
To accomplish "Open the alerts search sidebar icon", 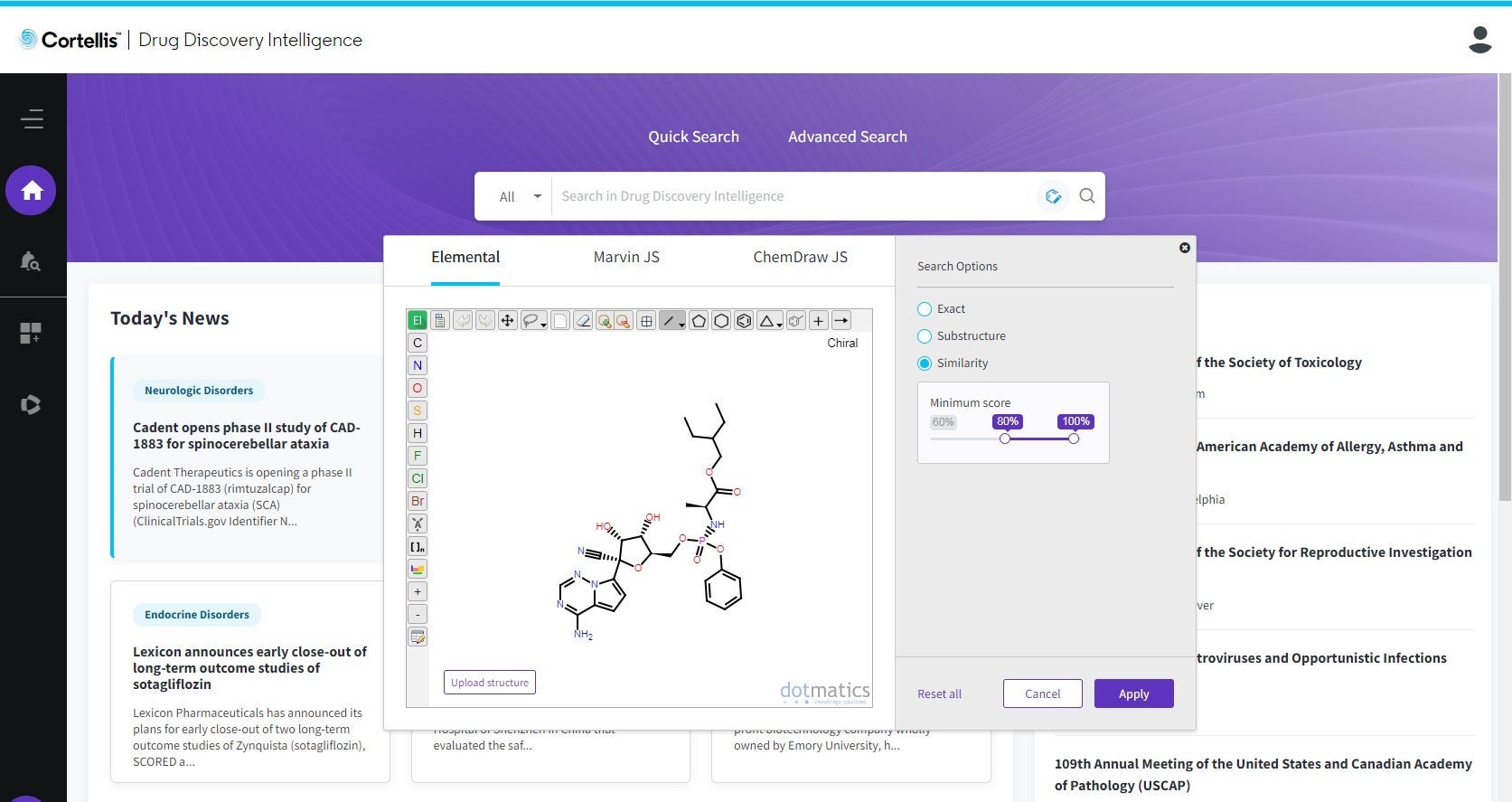I will tap(31, 261).
